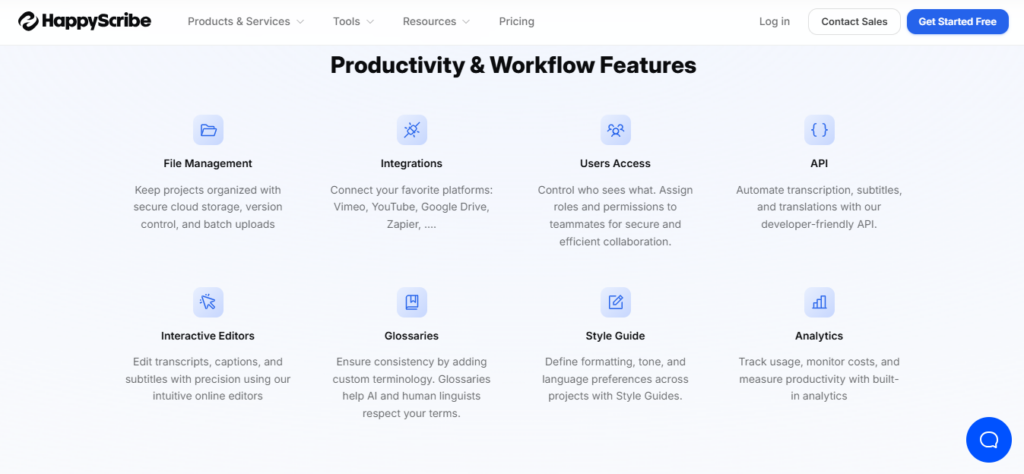
Task: Click the Get Started Free button
Action: (957, 21)
